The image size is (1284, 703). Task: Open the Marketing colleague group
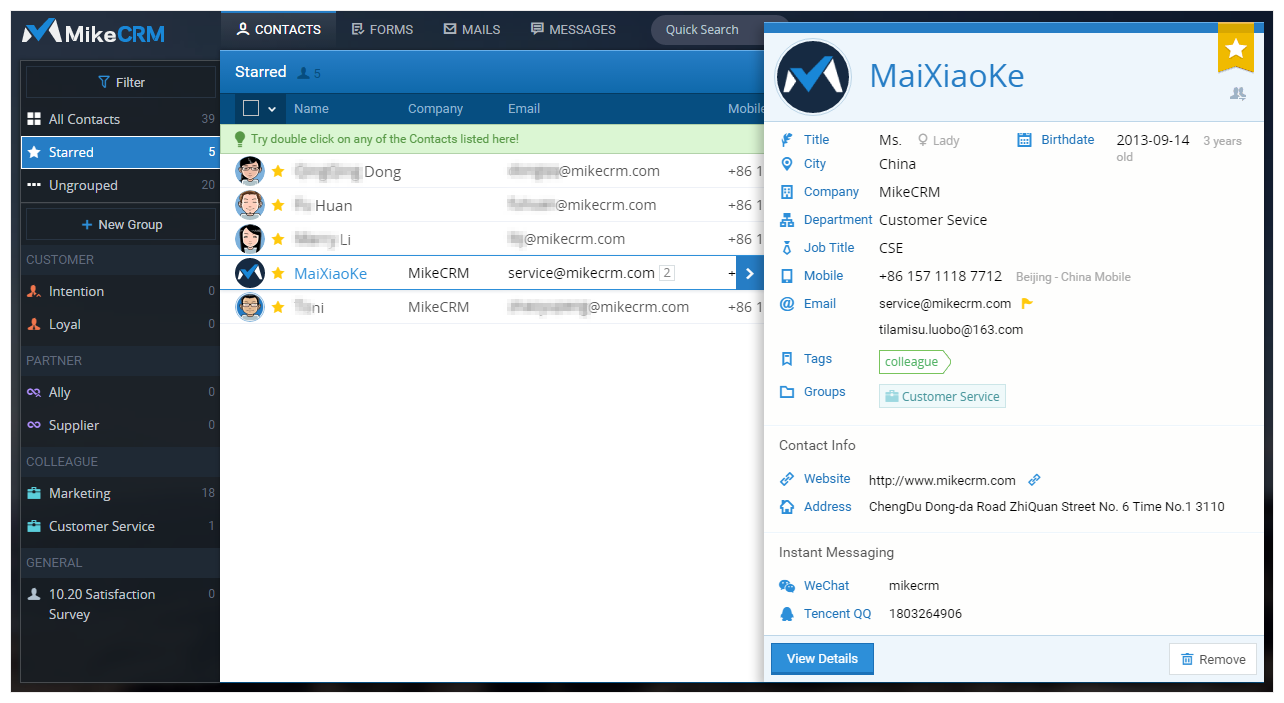click(120, 493)
